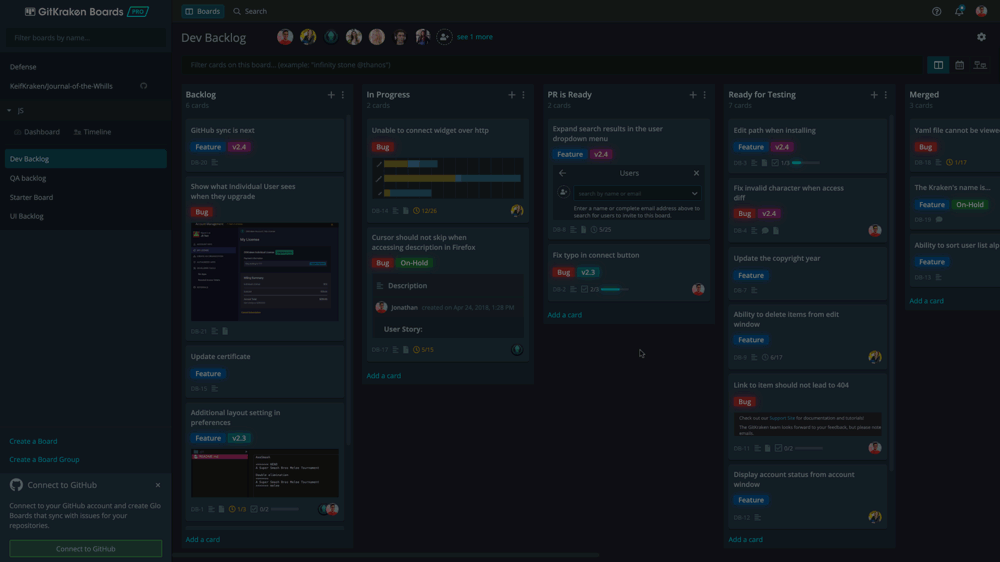The height and width of the screenshot is (562, 1000).
Task: Add a card to Backlog with plus
Action: (331, 95)
